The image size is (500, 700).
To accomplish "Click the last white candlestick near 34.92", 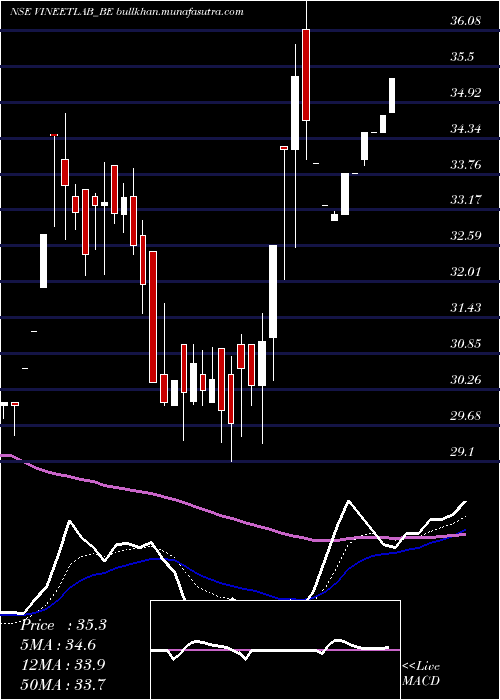I will pos(392,96).
